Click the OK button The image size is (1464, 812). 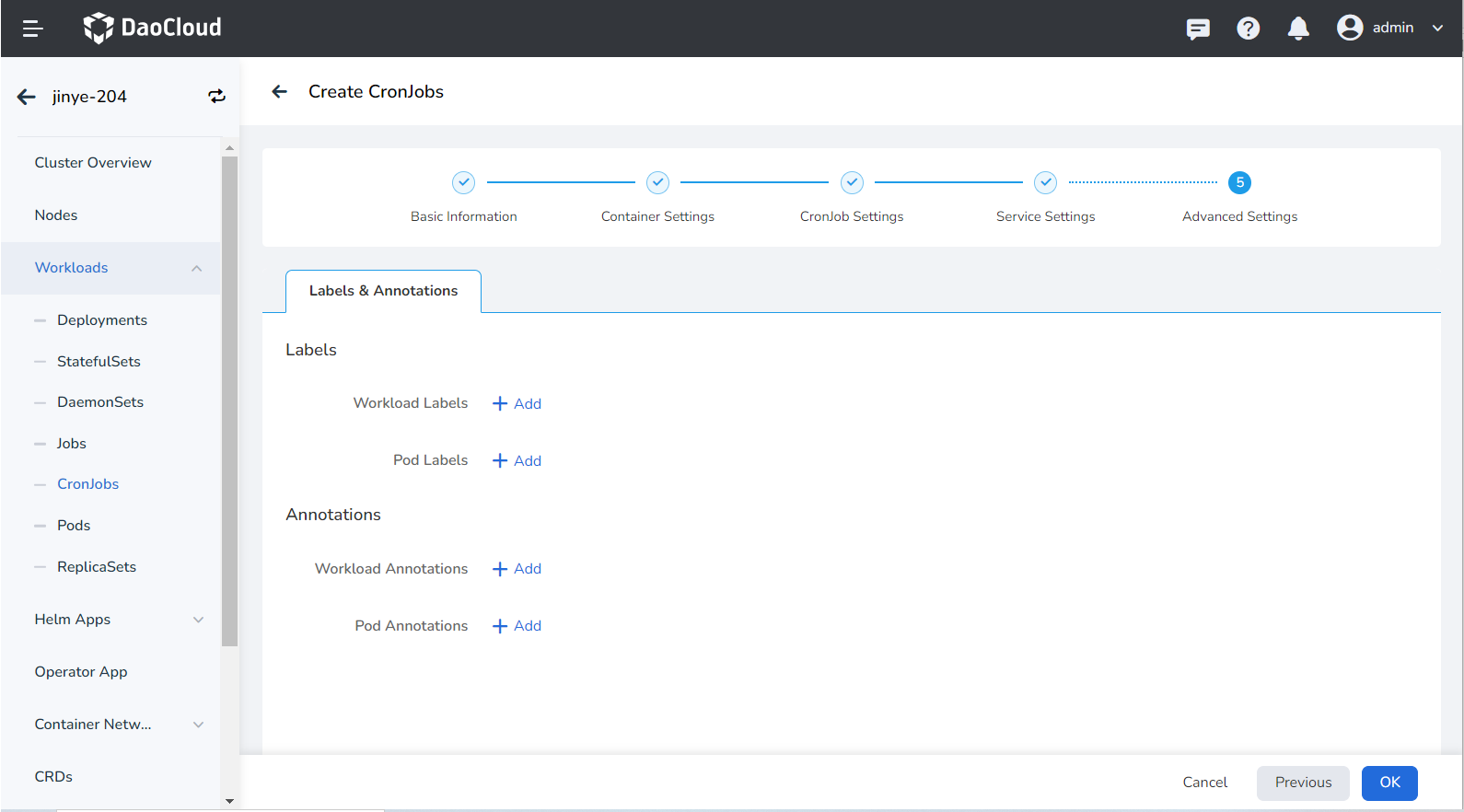1389,783
